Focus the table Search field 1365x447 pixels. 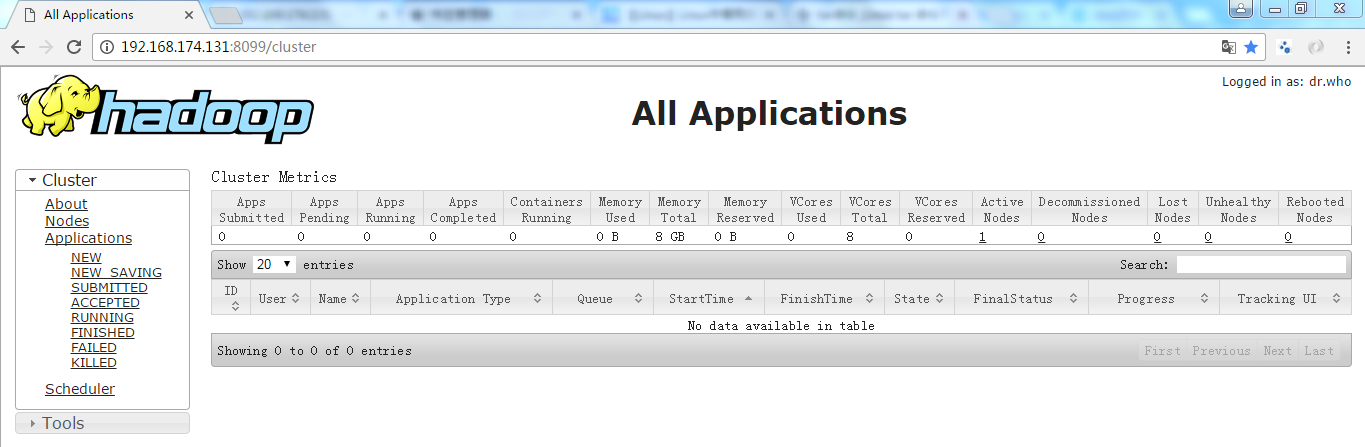[x=1261, y=265]
